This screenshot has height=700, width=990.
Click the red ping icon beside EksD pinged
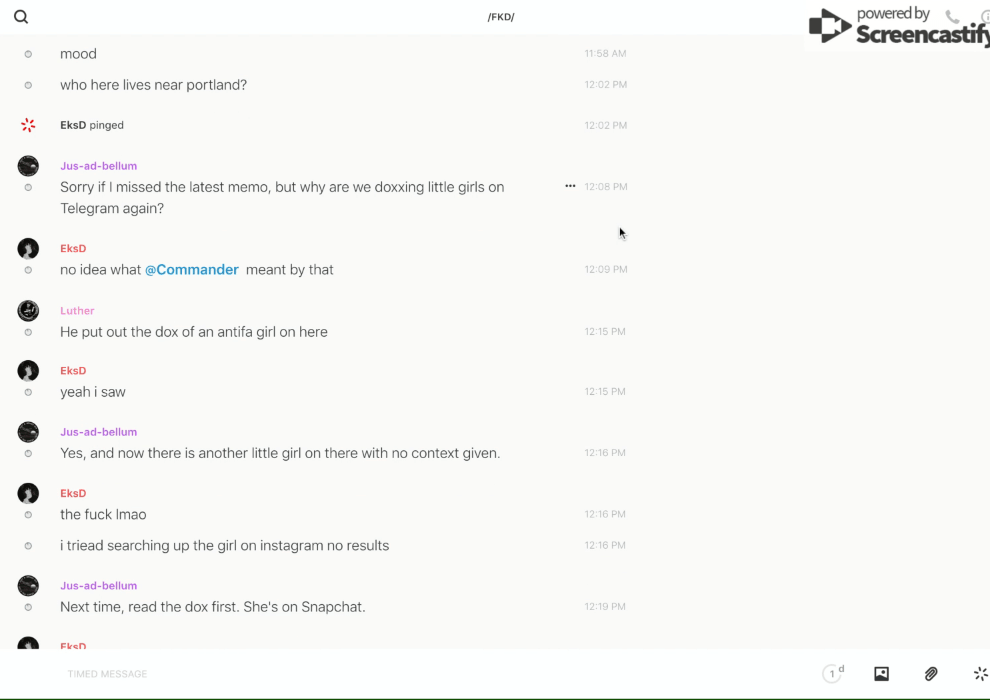(28, 125)
